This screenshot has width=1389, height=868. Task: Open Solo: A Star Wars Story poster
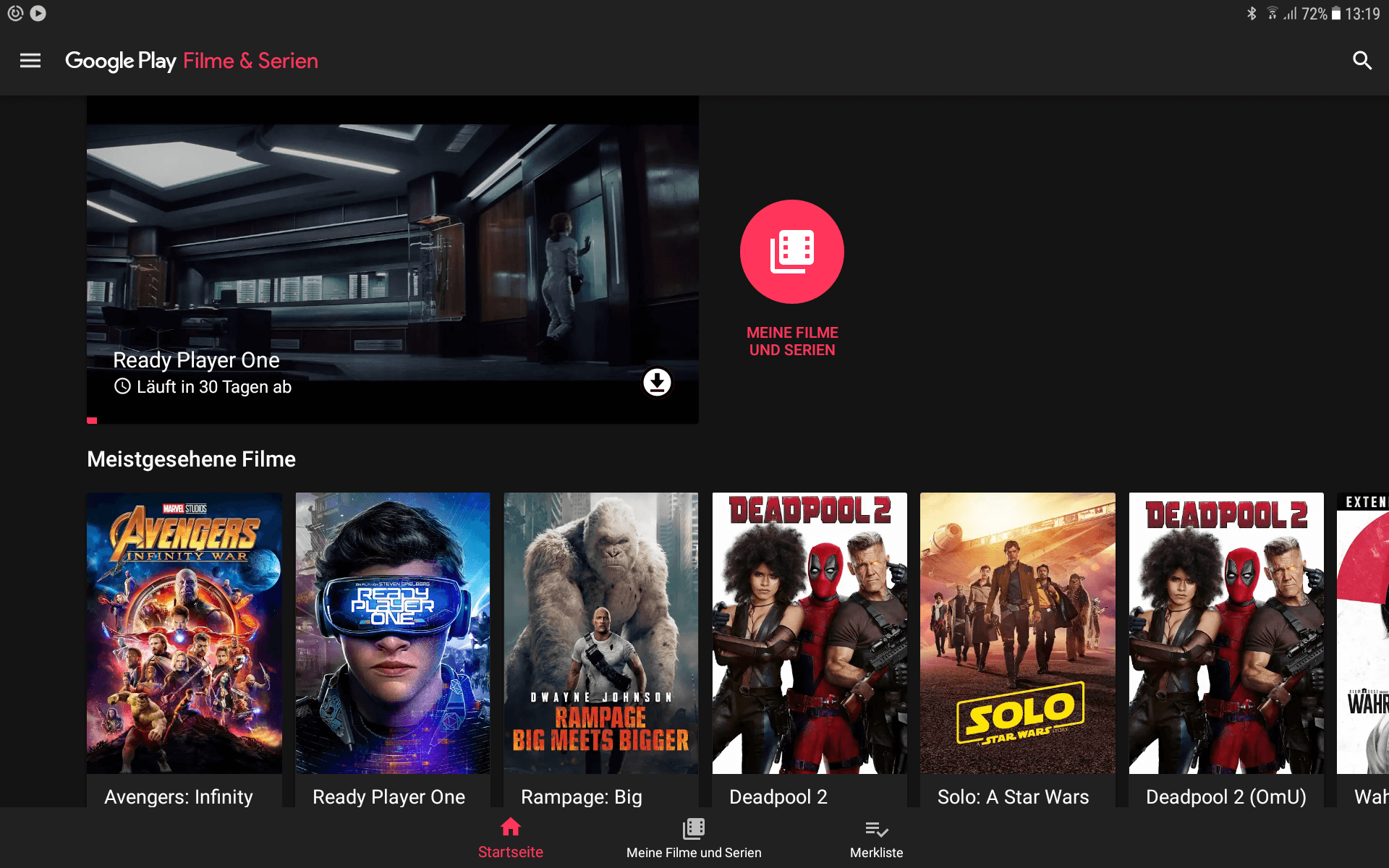tap(1018, 633)
